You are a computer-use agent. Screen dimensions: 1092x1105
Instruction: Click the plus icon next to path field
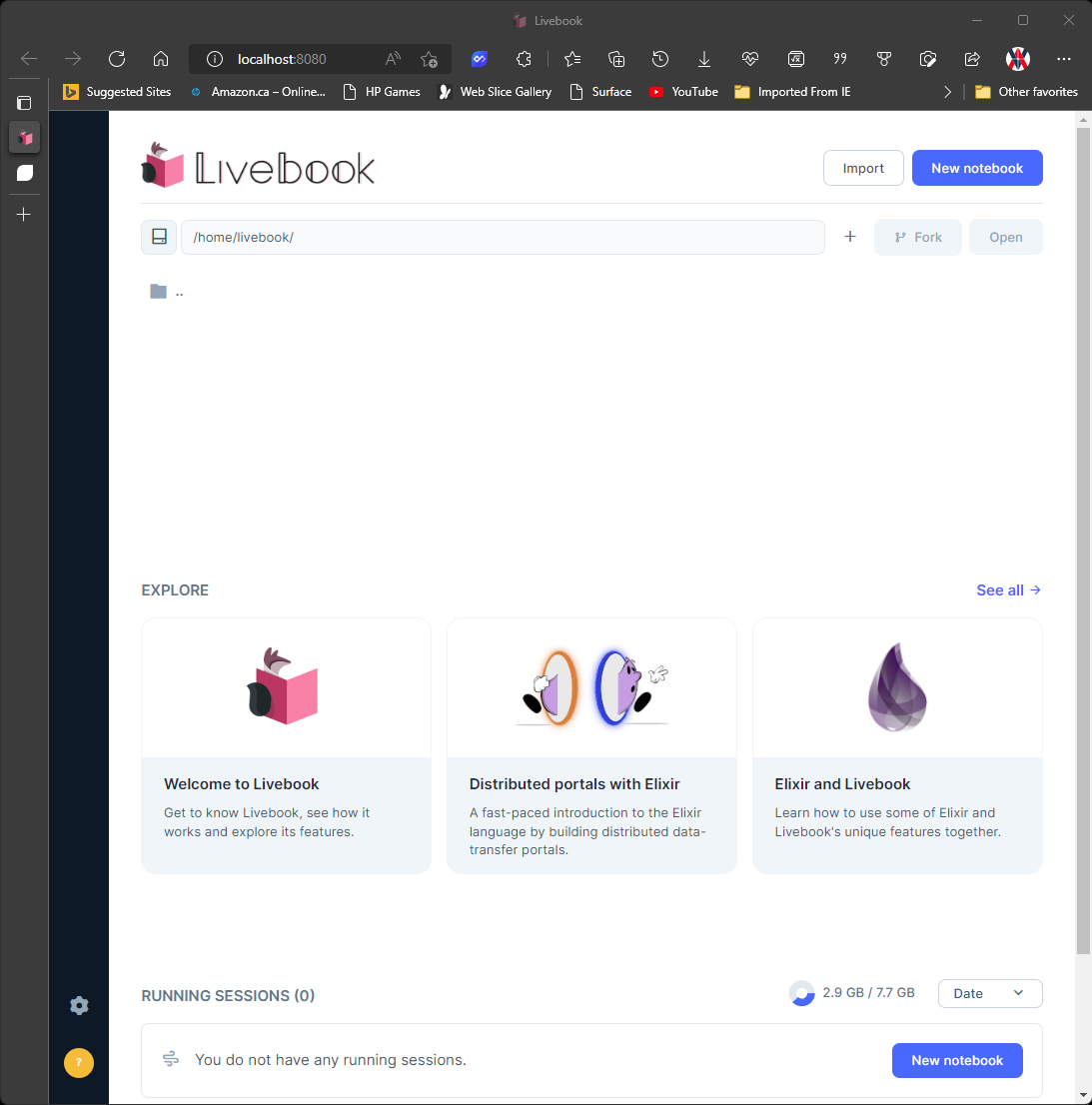click(x=850, y=237)
